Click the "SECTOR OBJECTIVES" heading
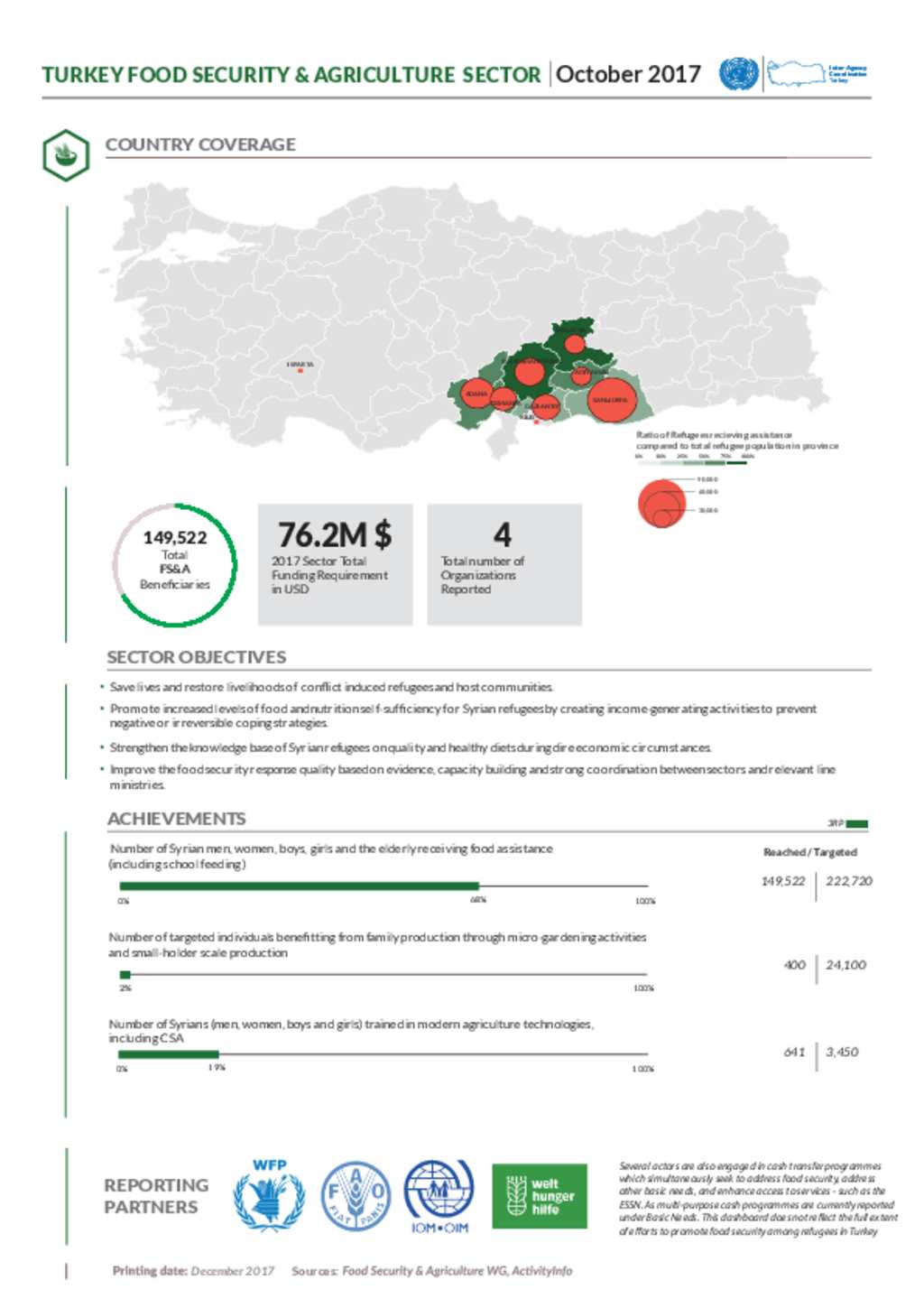924x1308 pixels. [x=197, y=657]
